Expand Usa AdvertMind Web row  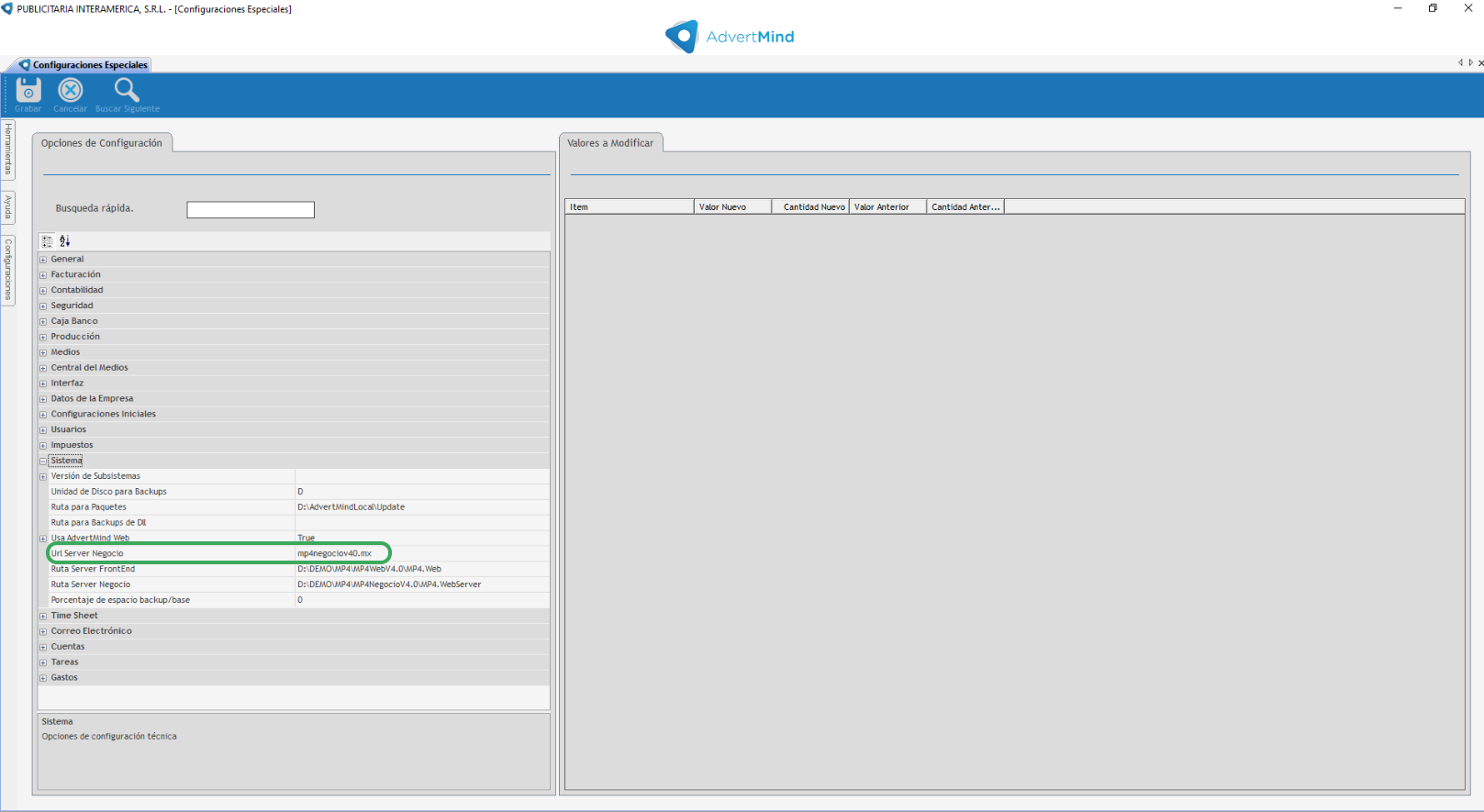pyautogui.click(x=43, y=539)
